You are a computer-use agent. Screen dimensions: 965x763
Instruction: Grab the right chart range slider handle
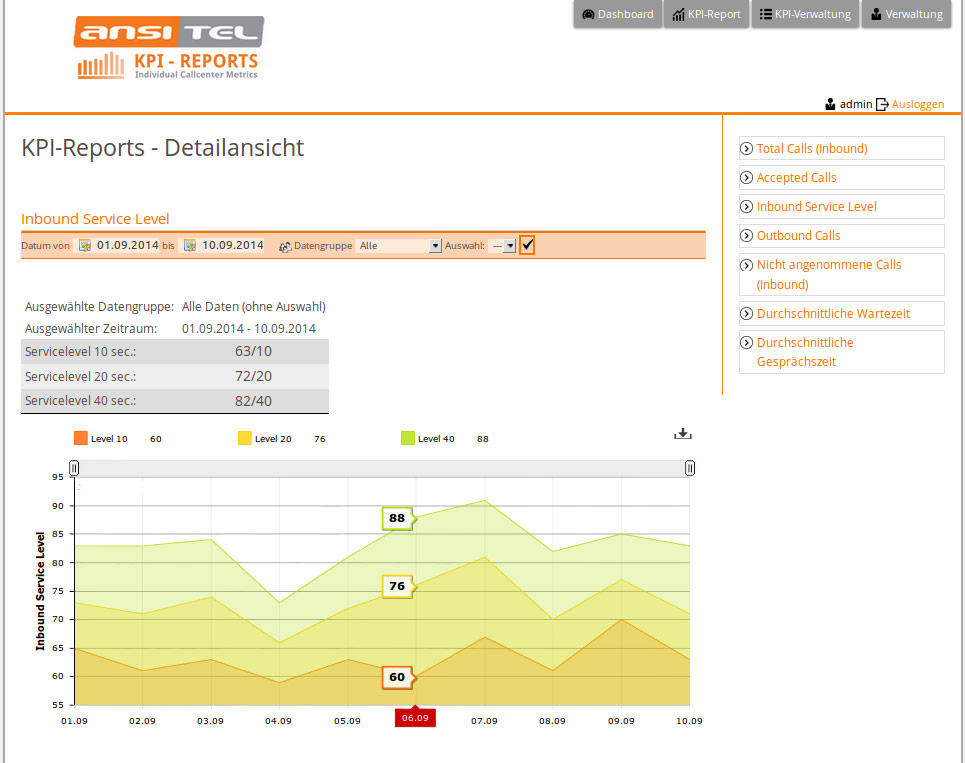click(690, 468)
